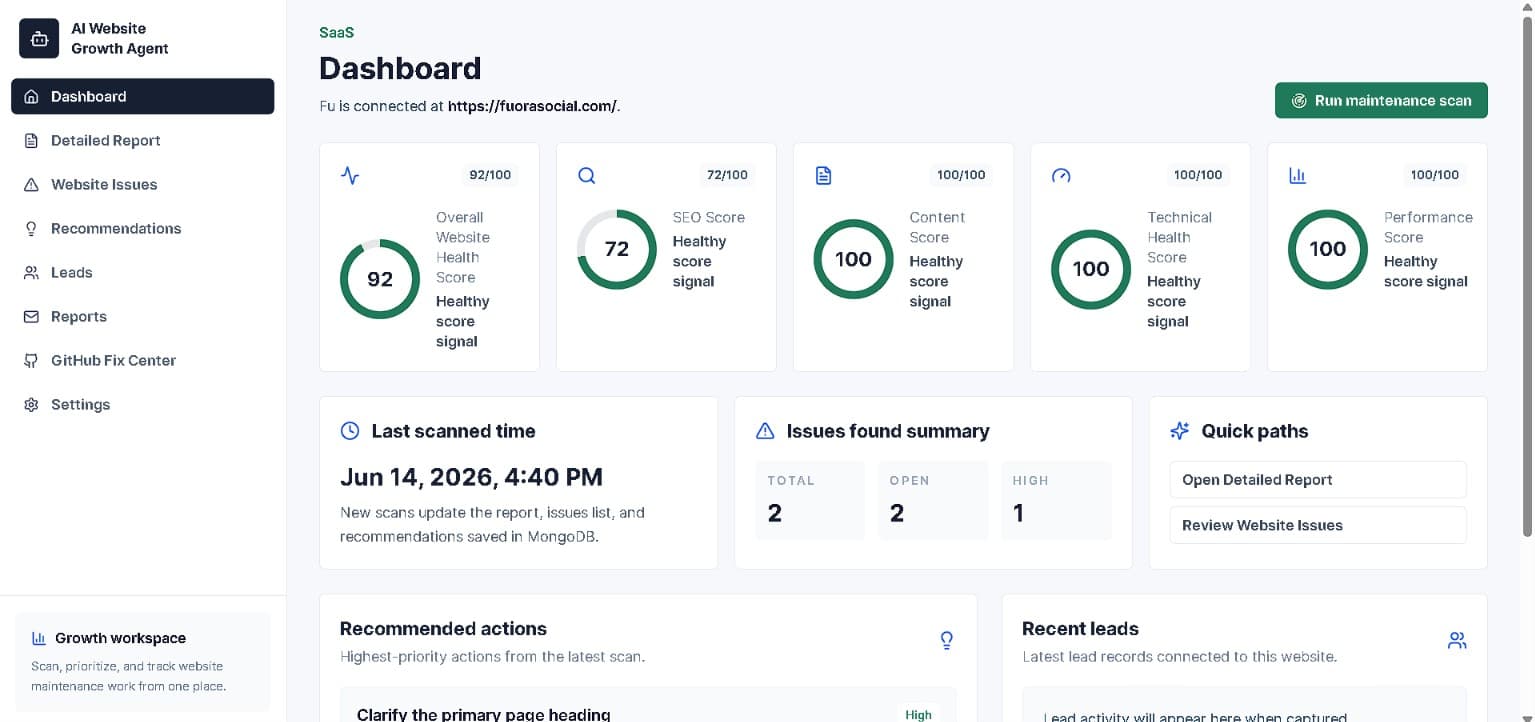Image resolution: width=1535 pixels, height=722 pixels.
Task: Open GitHub Fix Center
Action: [143, 361]
